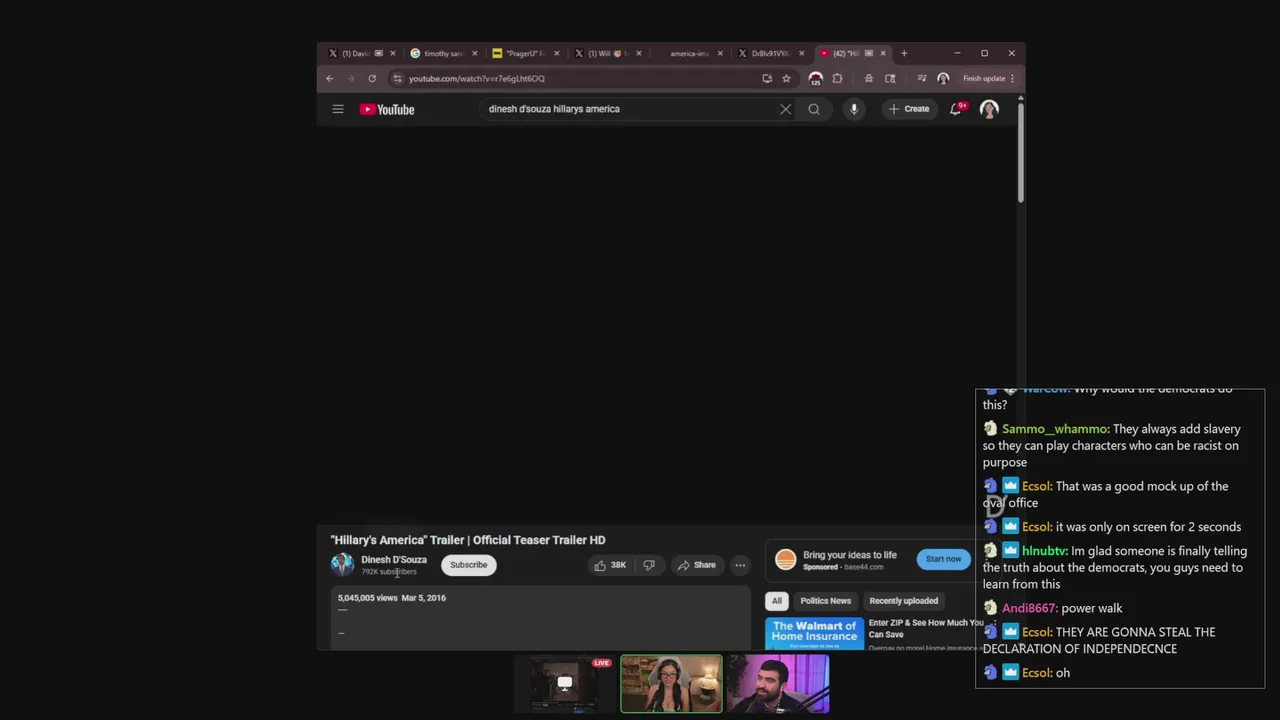Open 'Enter ZIP & See How Much' ad title

[926, 628]
